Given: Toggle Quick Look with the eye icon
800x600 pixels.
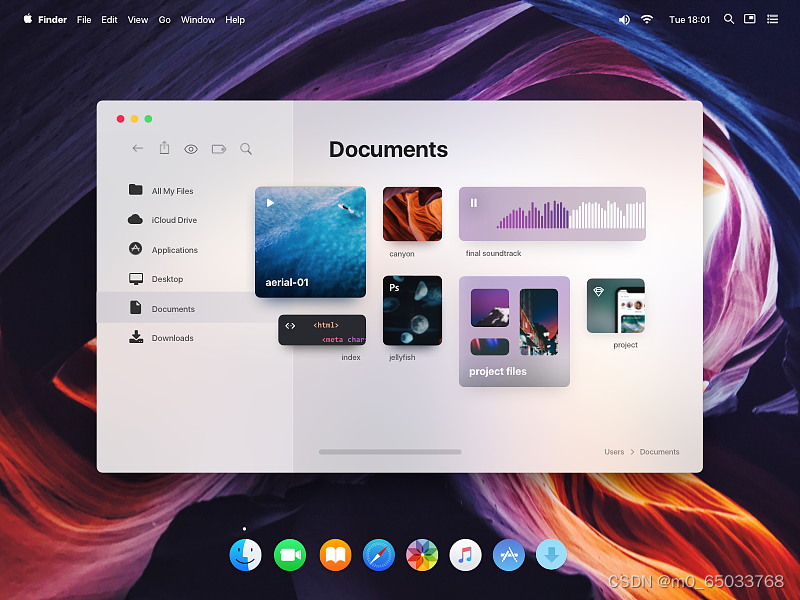Looking at the screenshot, I should click(x=191, y=149).
